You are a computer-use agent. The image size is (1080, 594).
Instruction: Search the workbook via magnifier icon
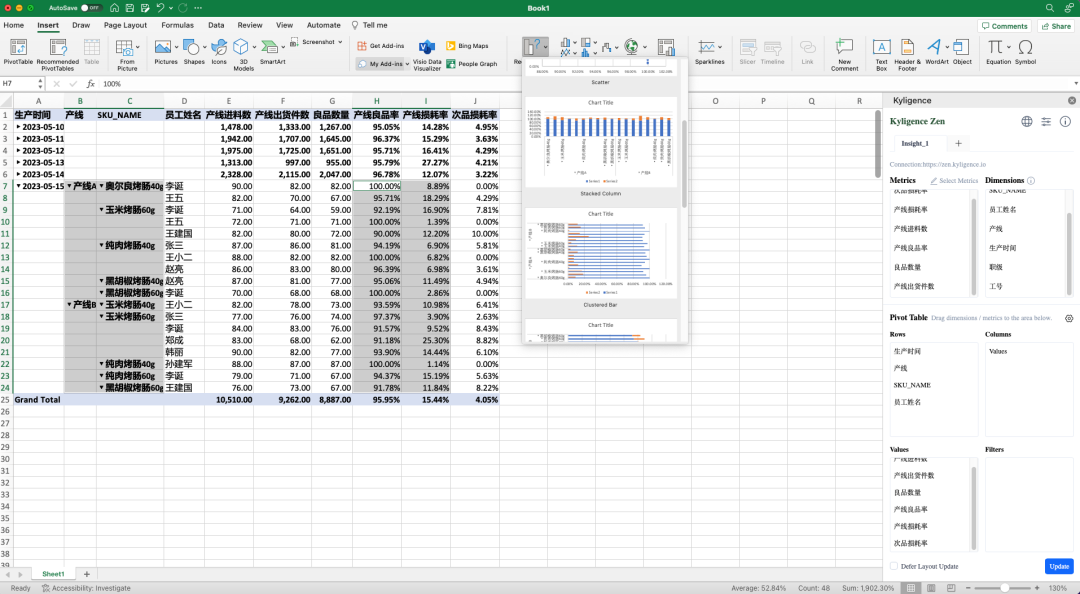coord(1050,8)
